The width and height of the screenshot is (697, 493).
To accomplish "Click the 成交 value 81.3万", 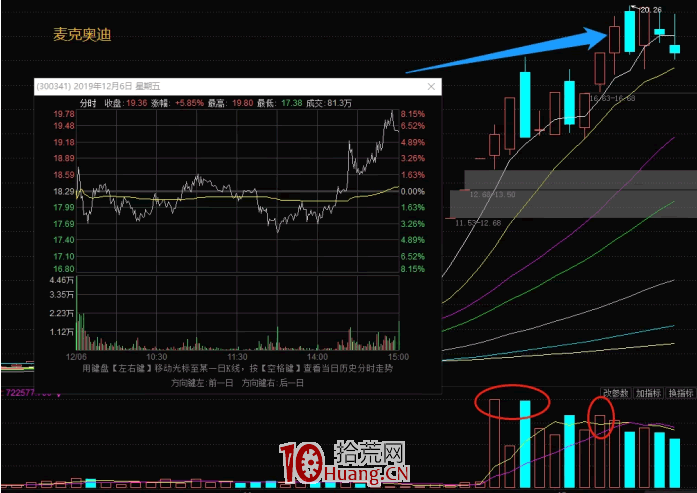I will tap(340, 103).
